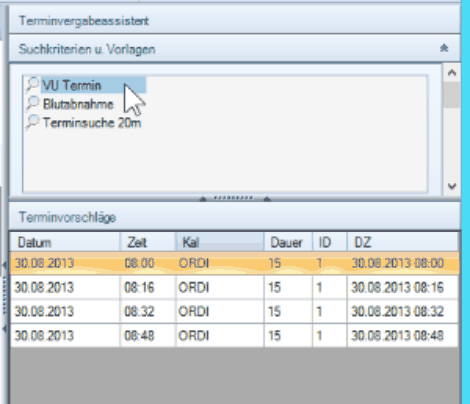Image resolution: width=470 pixels, height=404 pixels.
Task: Click the DZ column header
Action: pyautogui.click(x=403, y=242)
